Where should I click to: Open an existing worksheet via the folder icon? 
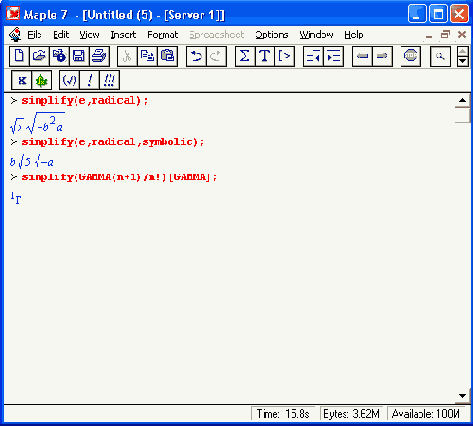tap(39, 56)
